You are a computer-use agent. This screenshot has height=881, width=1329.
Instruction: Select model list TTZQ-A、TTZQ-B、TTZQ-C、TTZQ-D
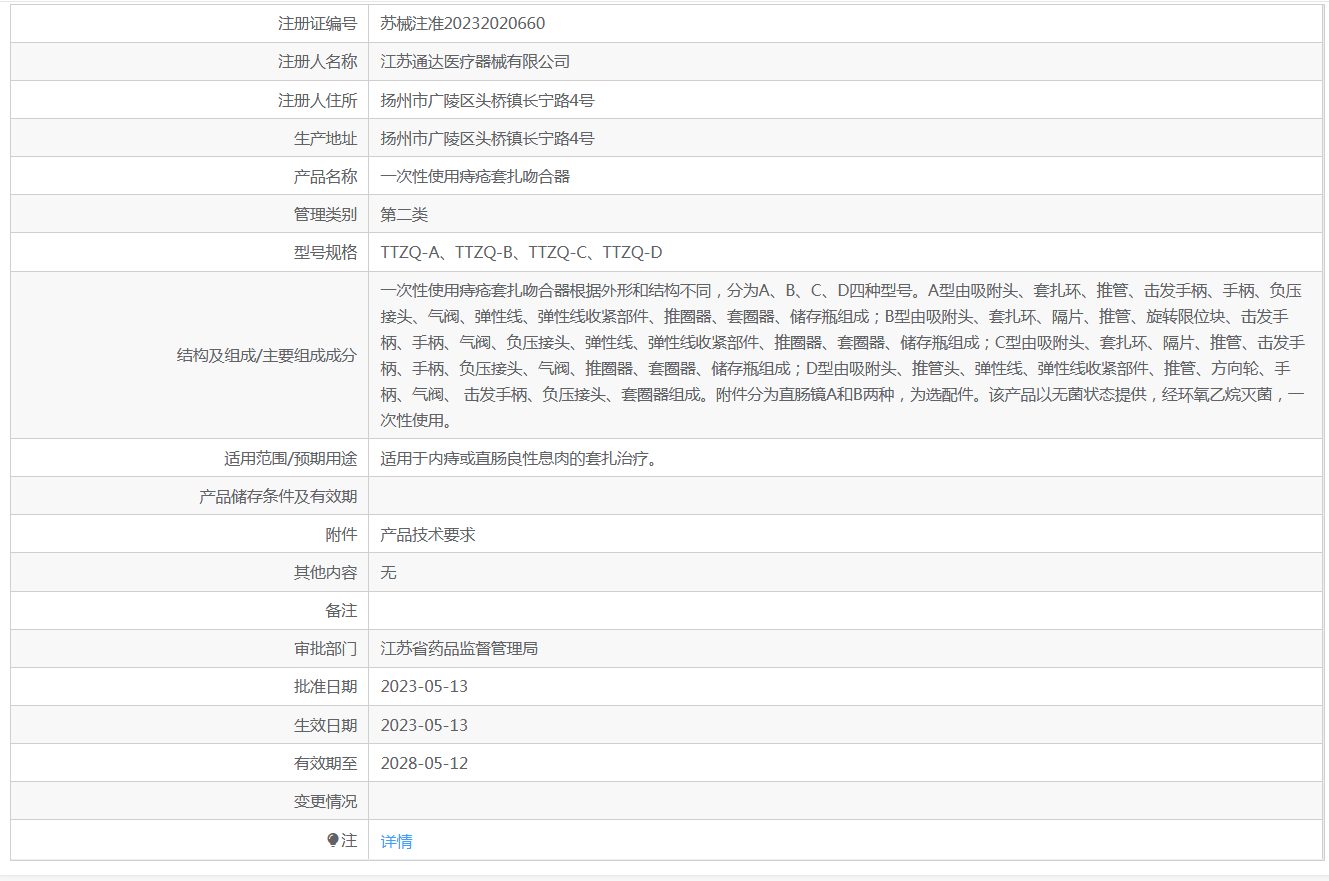[x=521, y=252]
